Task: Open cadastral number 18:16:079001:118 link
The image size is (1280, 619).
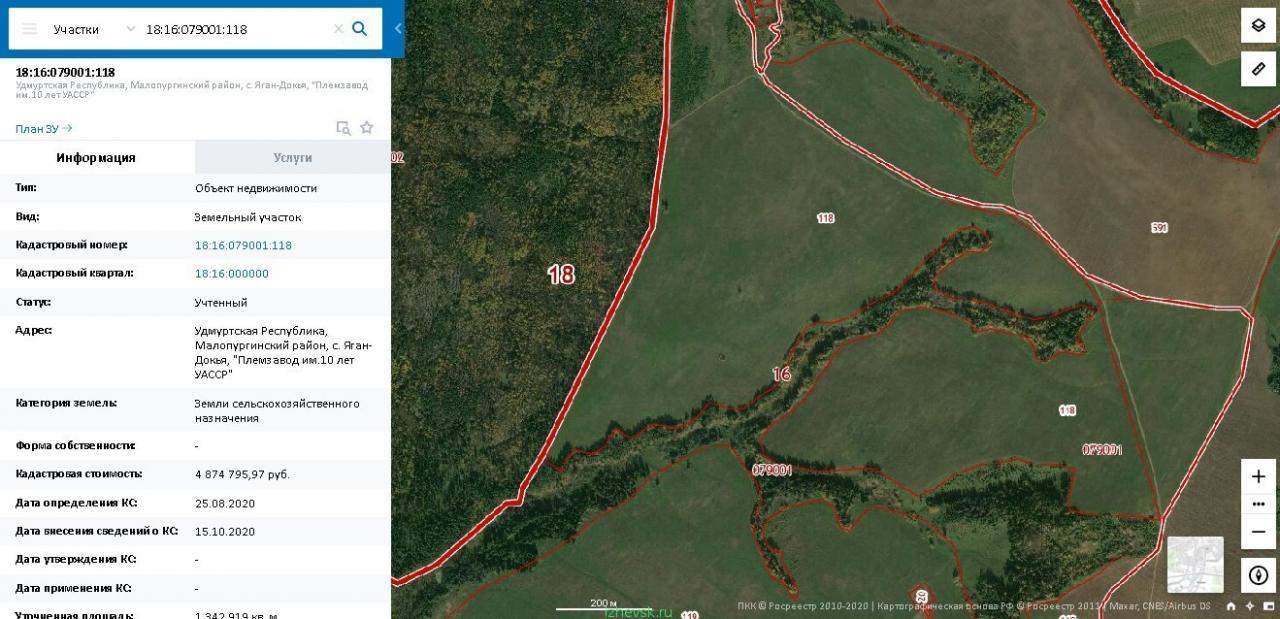Action: [x=243, y=245]
